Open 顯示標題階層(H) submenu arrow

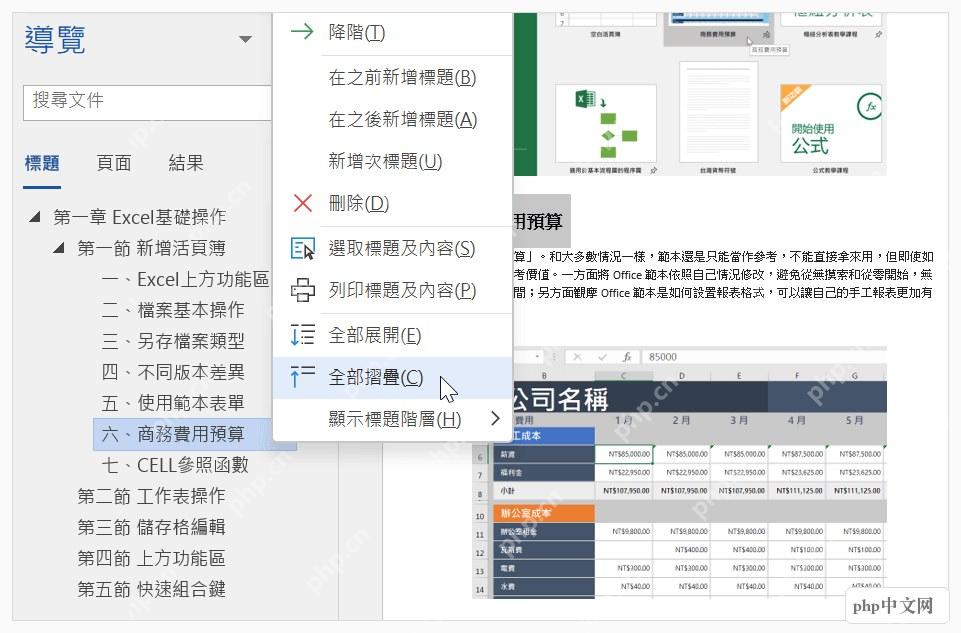(x=495, y=419)
